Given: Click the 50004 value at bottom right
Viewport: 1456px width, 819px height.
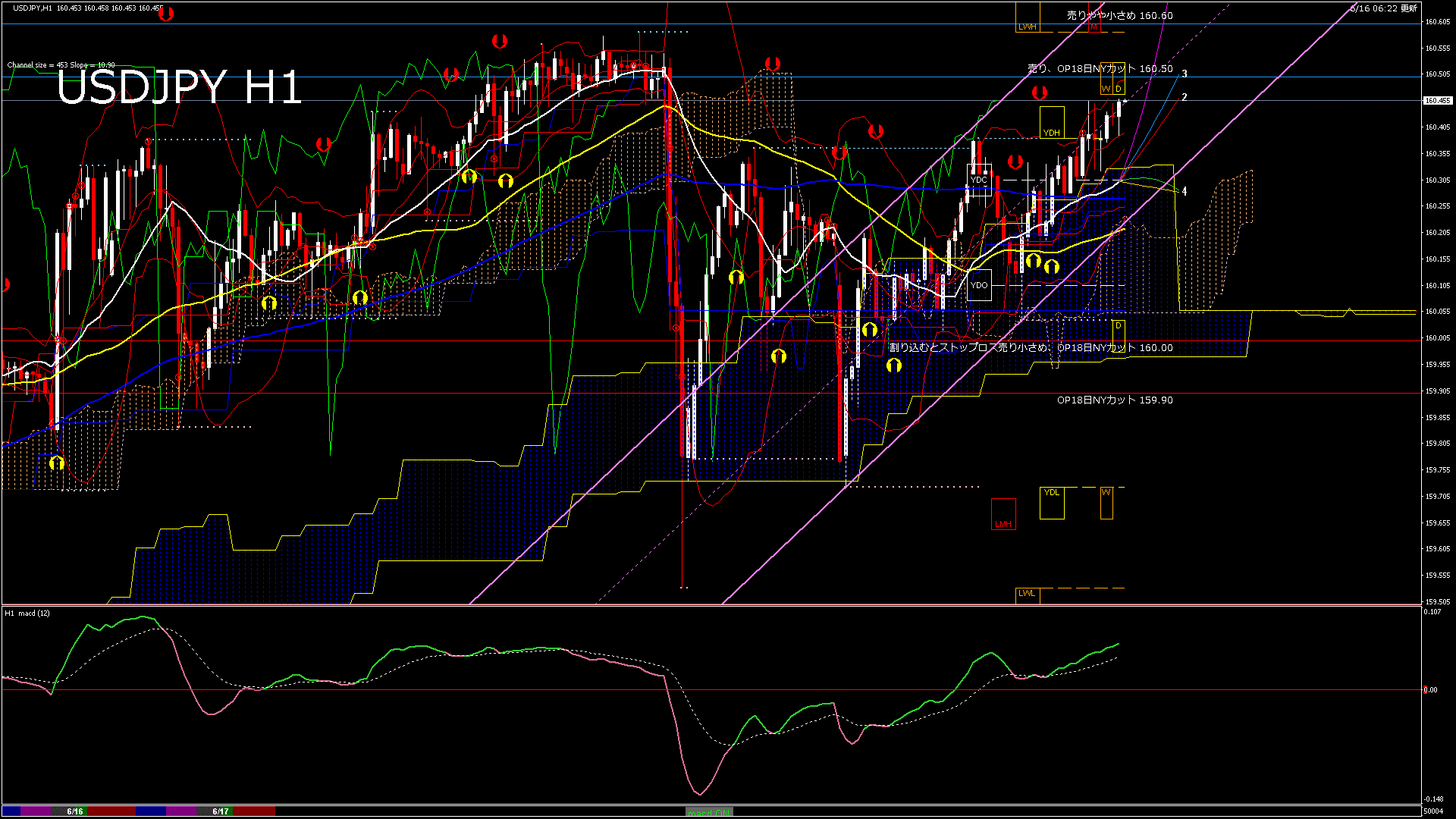Looking at the screenshot, I should point(1432,811).
